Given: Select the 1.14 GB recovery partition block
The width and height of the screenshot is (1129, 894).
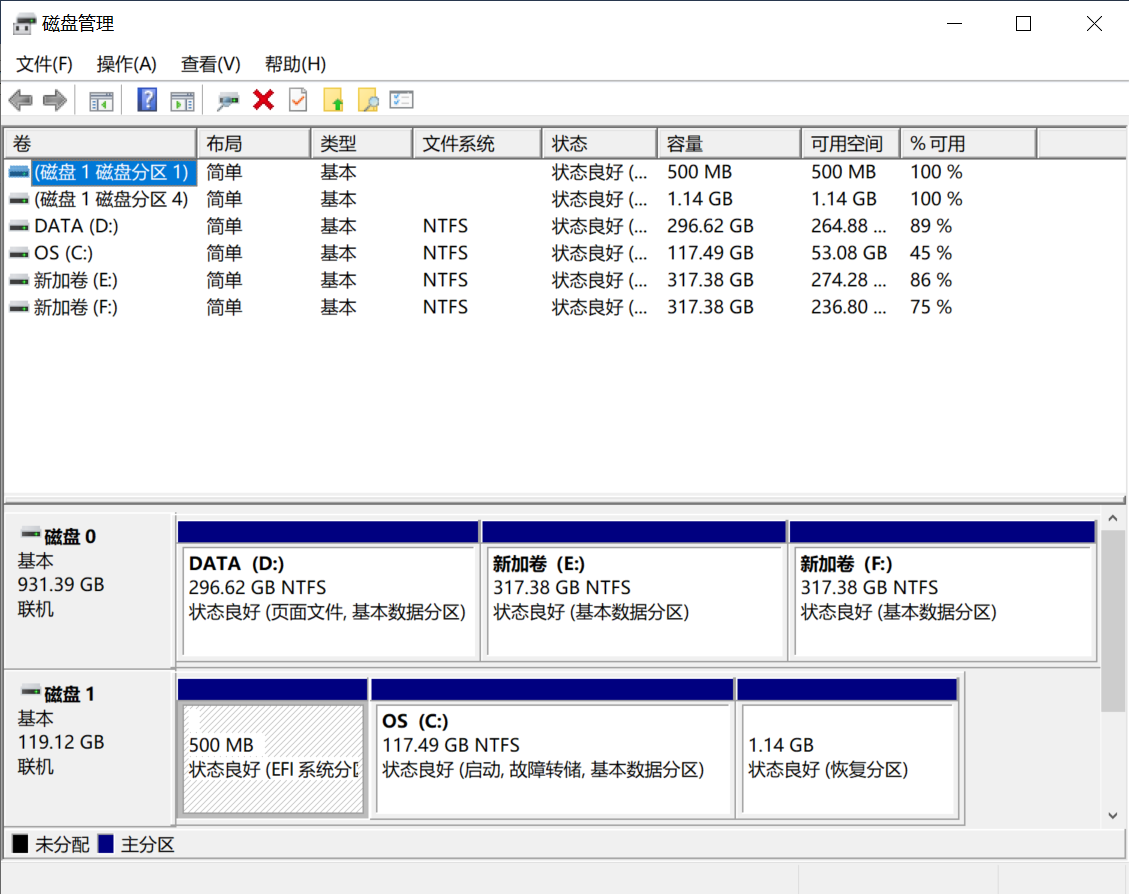Looking at the screenshot, I should 847,748.
